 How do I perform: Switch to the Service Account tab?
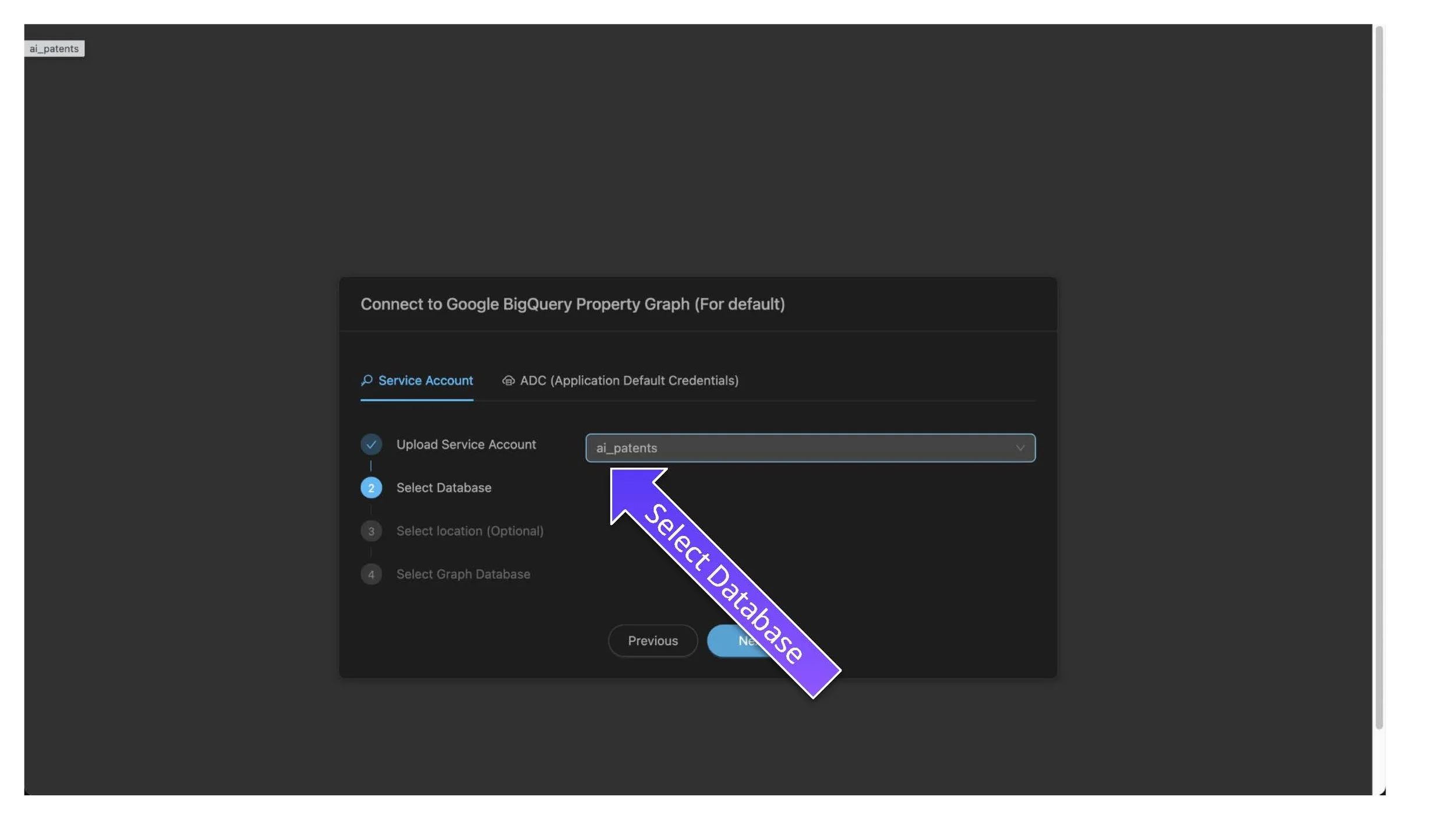point(425,381)
